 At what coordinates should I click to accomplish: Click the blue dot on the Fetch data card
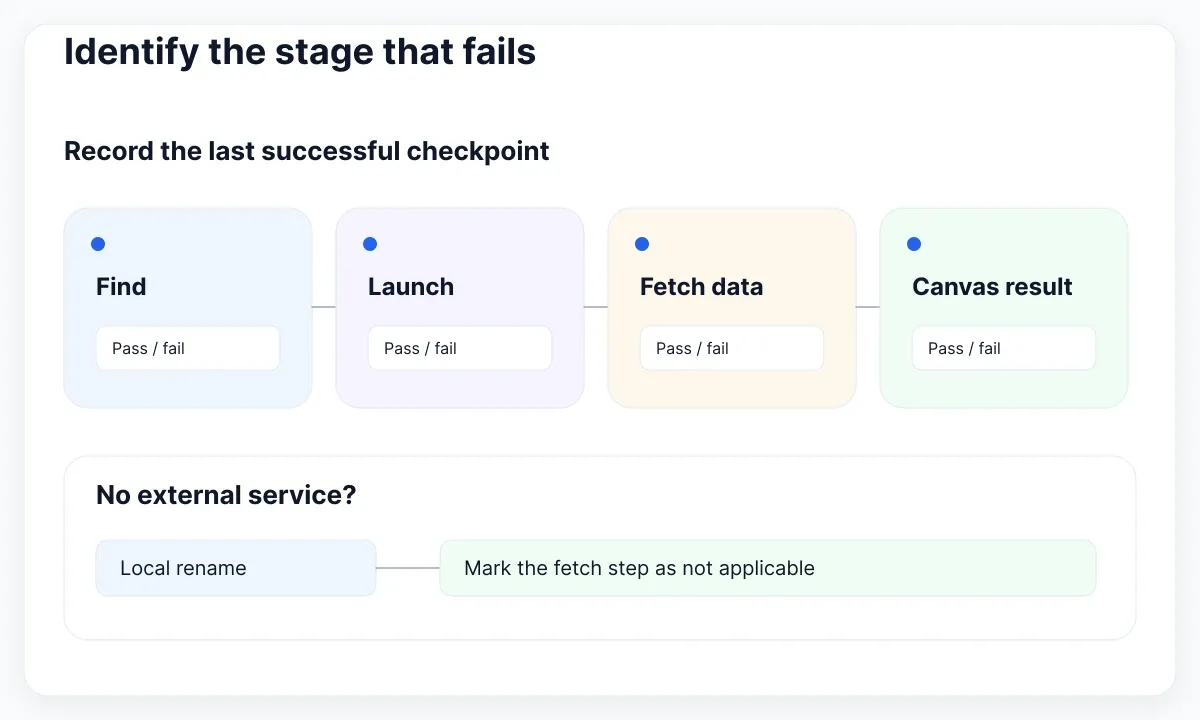(x=642, y=244)
